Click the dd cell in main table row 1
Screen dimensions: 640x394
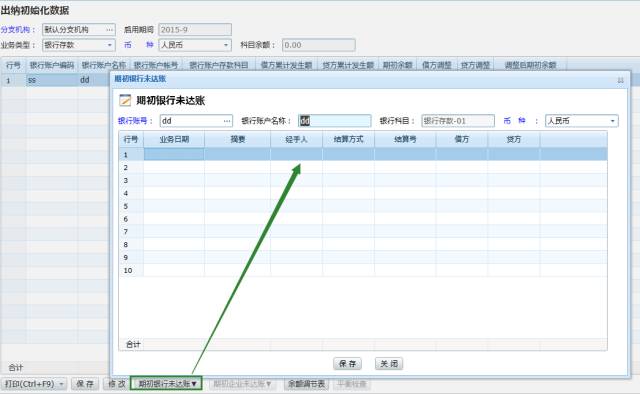pyautogui.click(x=93, y=80)
